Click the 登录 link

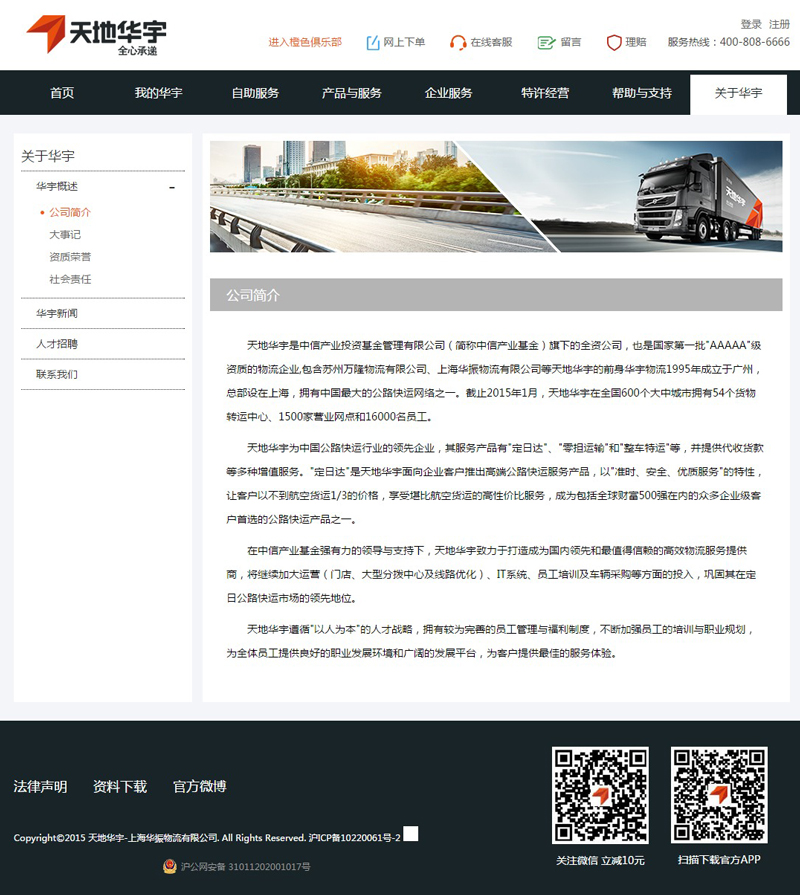751,24
